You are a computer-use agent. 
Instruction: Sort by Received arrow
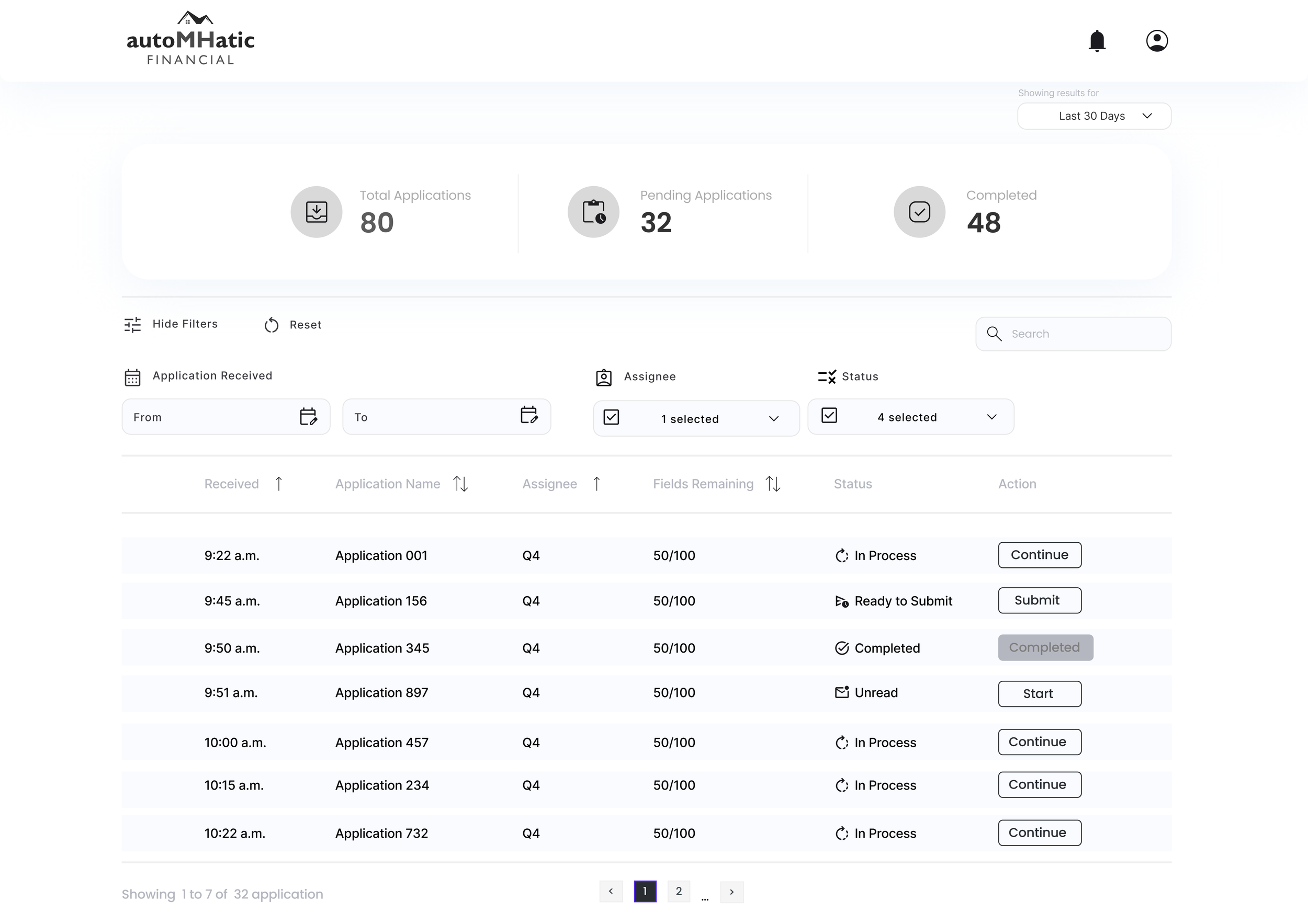(278, 484)
